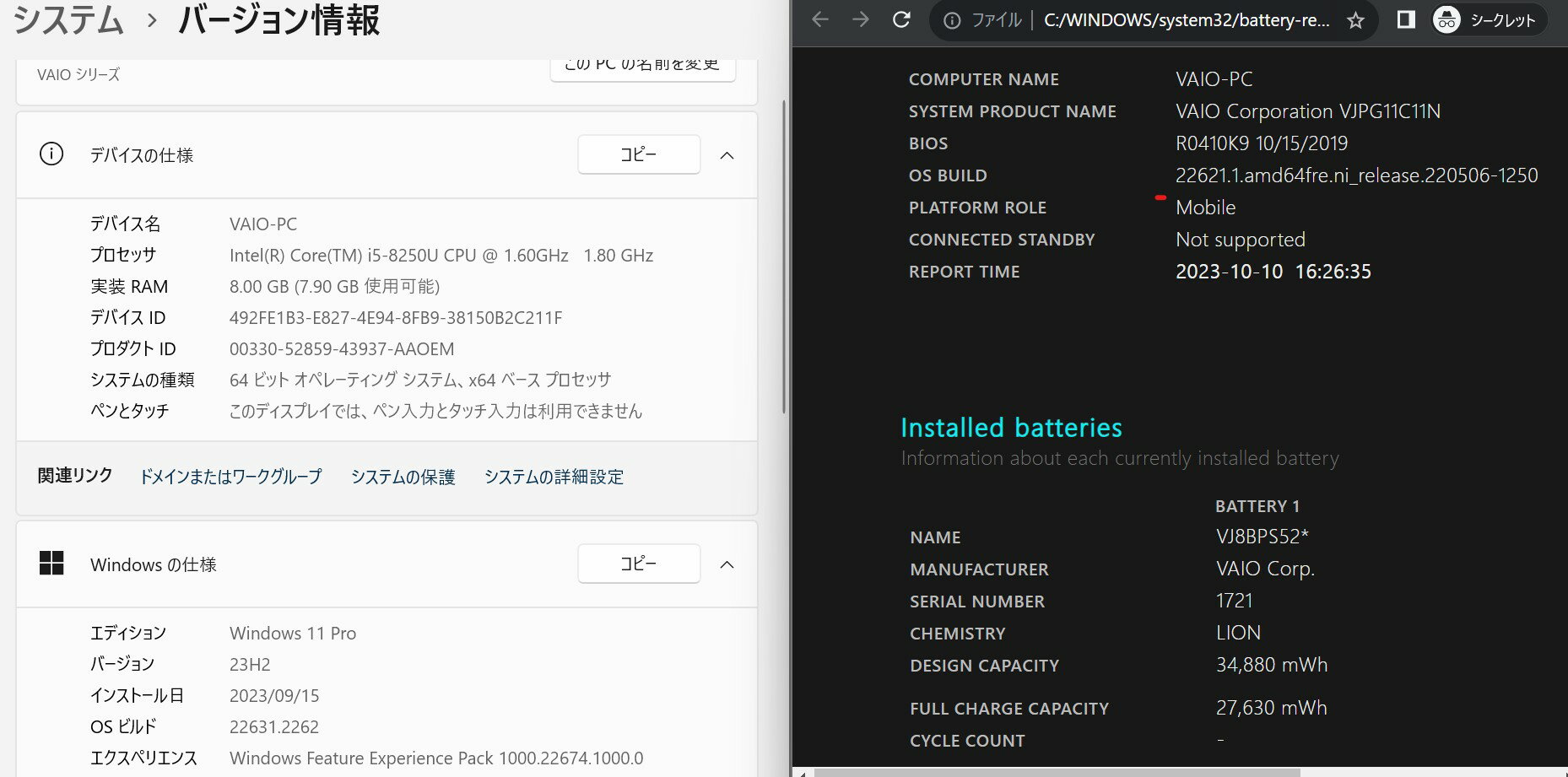
Task: Click the VAIO シリーズ text
Action: (x=78, y=74)
